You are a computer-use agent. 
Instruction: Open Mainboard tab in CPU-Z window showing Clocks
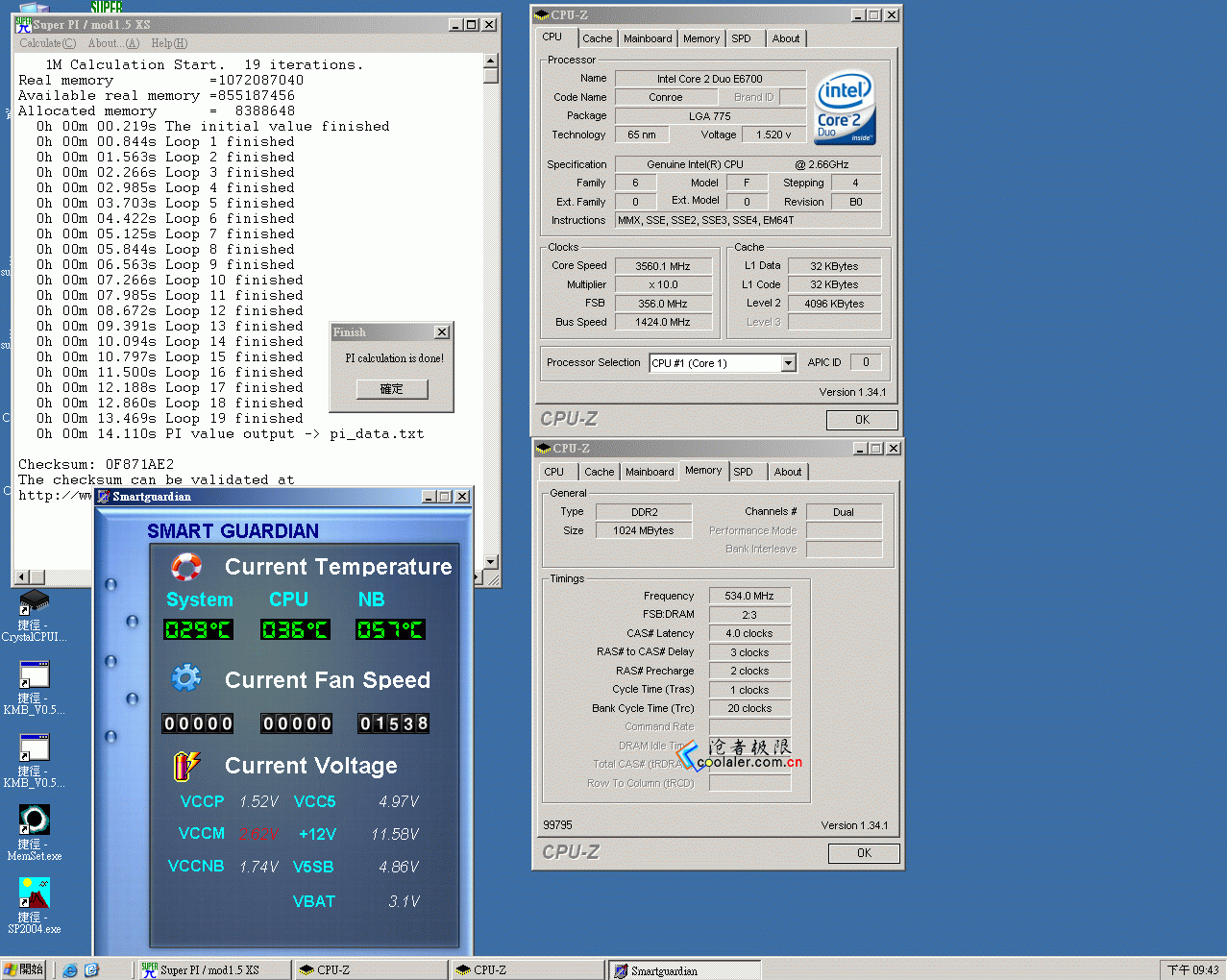(x=648, y=38)
